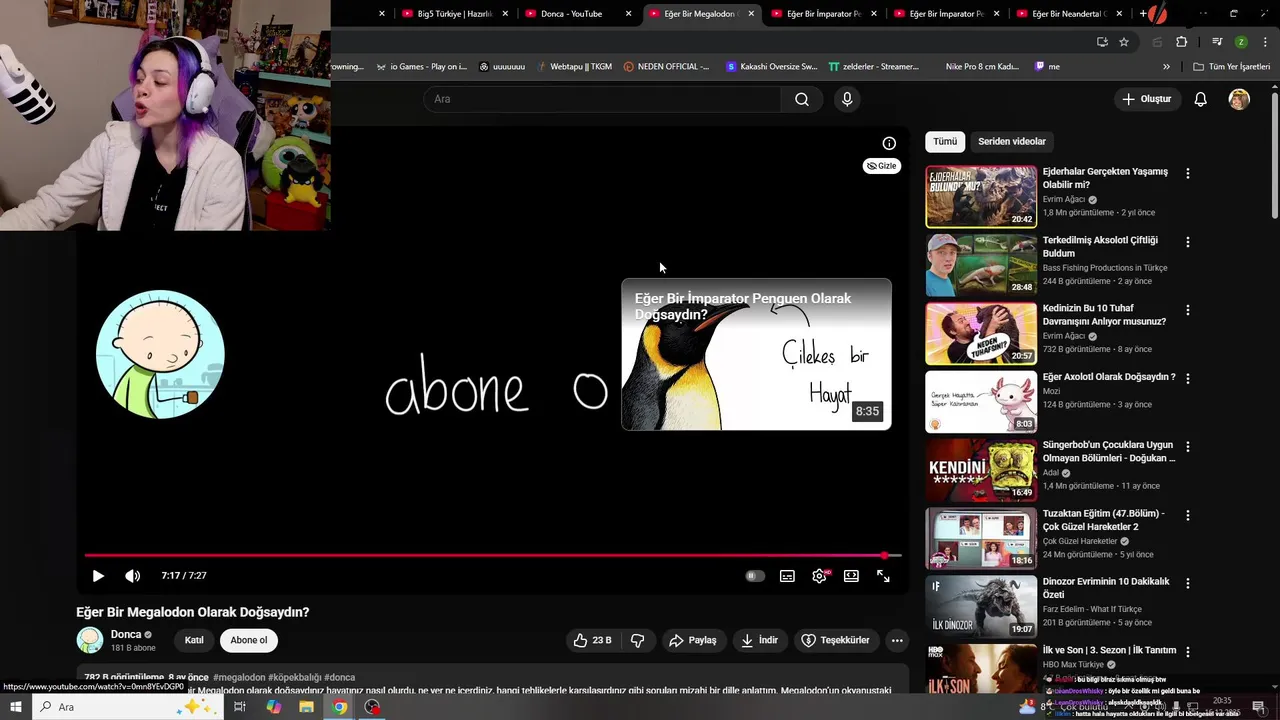Click the Katıl join button
This screenshot has width=1280, height=720.
pyautogui.click(x=194, y=640)
